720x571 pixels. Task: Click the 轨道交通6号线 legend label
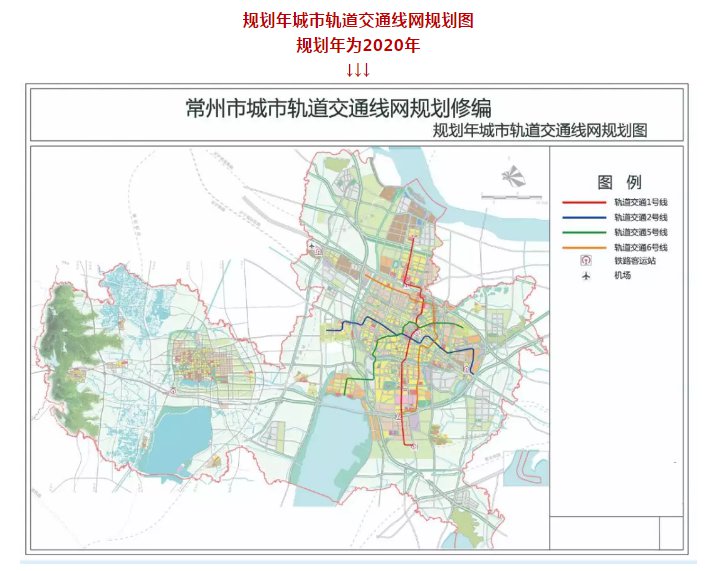pyautogui.click(x=641, y=246)
